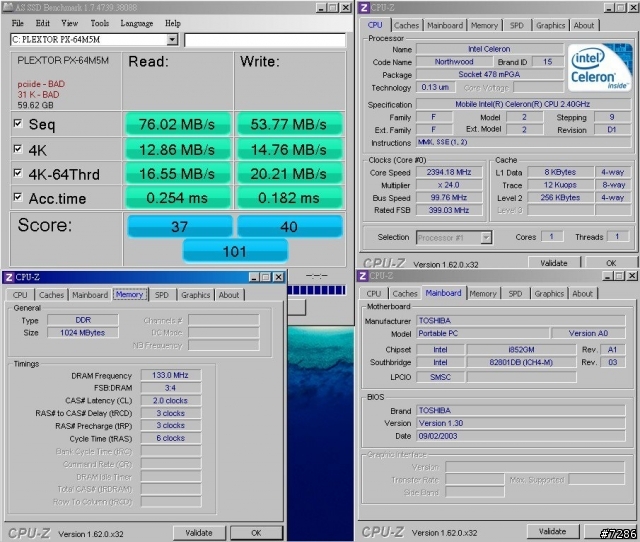Click the 4K-64Thrd read result 16.55 MB/s
Viewport: 640px width, 542px height.
[177, 174]
